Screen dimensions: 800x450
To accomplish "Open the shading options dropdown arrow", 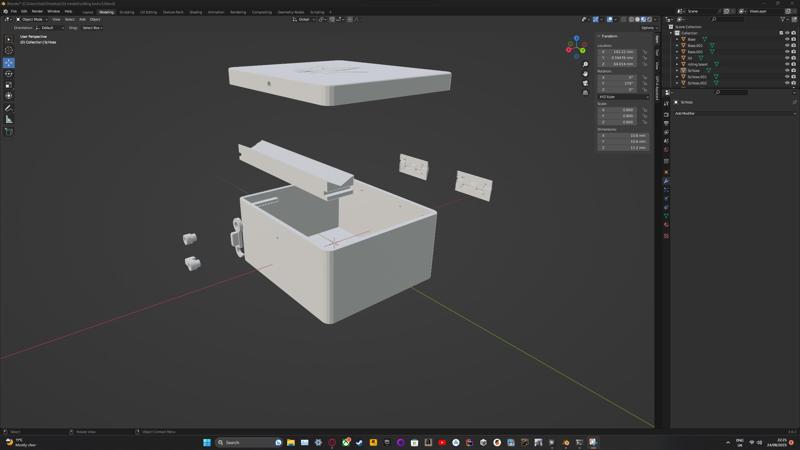I will point(655,19).
